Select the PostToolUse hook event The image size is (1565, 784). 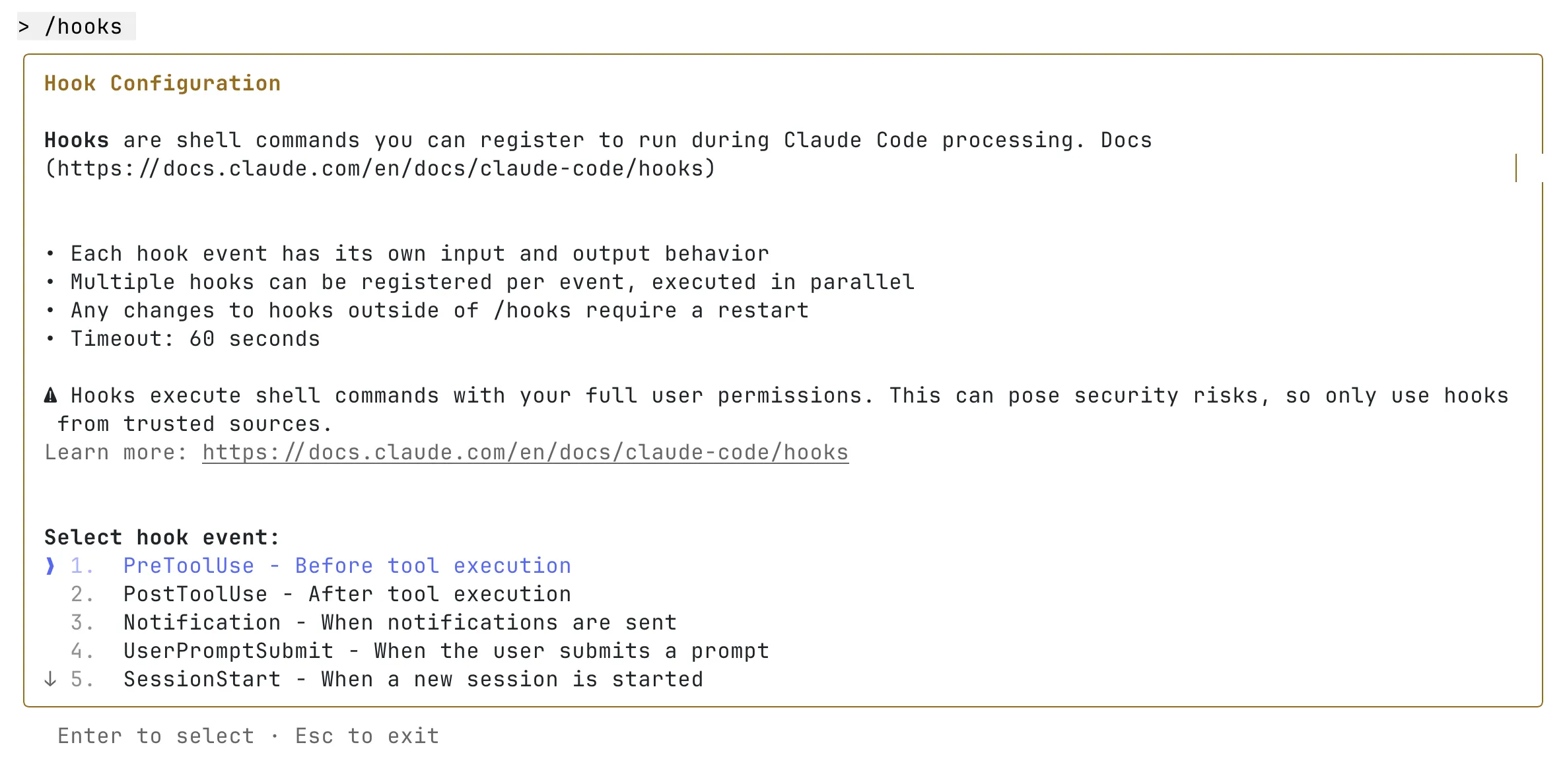point(347,595)
